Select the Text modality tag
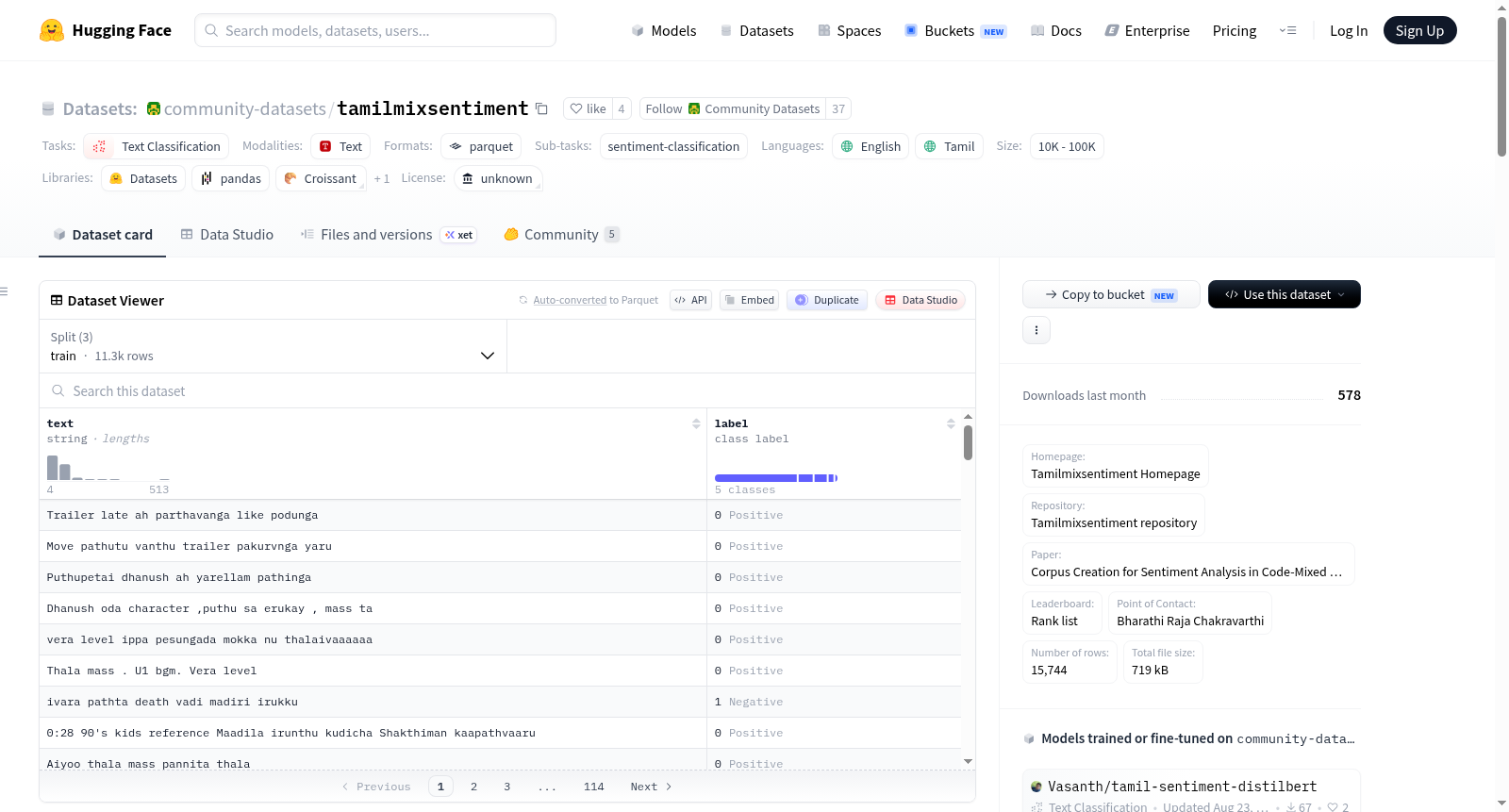This screenshot has height=812, width=1509. click(x=340, y=146)
